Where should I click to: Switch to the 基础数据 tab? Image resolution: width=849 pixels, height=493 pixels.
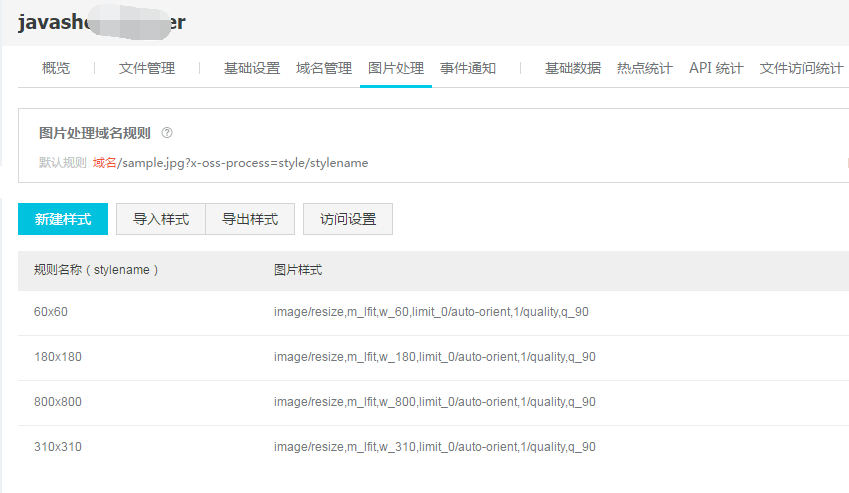(572, 68)
